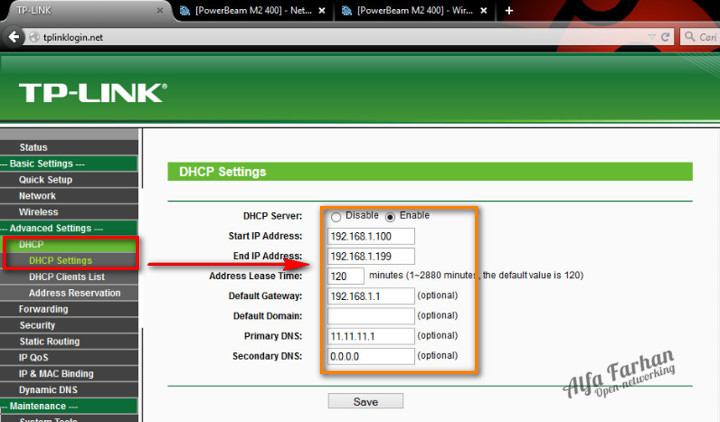
Task: Switch to PowerBeam M2 400 Wir tab
Action: [415, 11]
